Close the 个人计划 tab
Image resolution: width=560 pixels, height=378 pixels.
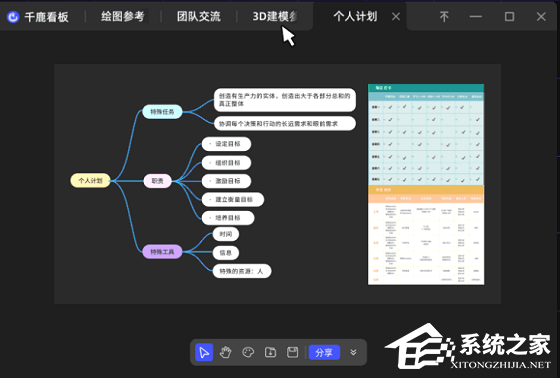coord(396,16)
